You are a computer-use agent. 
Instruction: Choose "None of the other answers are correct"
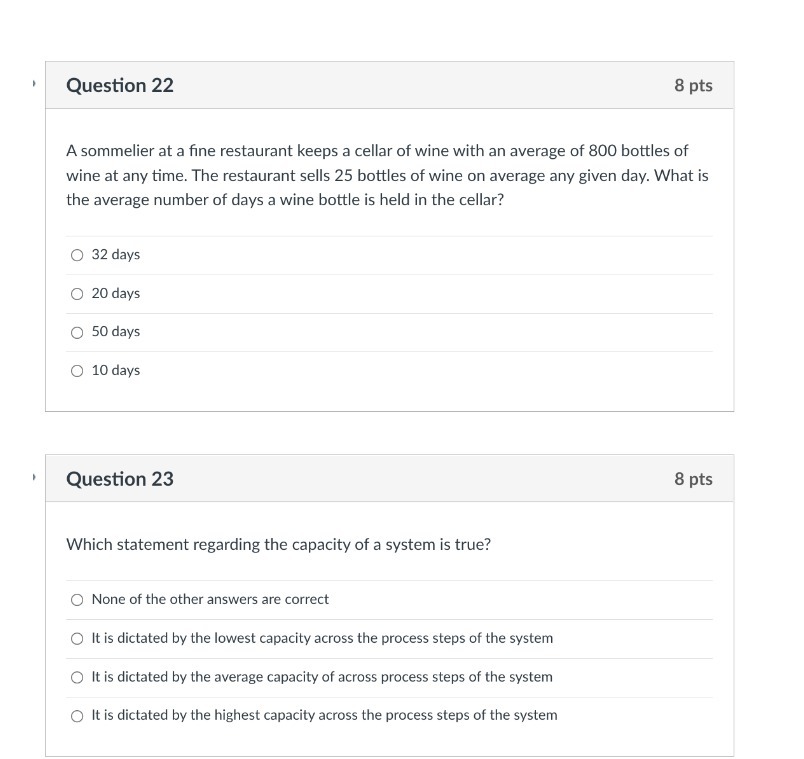point(77,600)
